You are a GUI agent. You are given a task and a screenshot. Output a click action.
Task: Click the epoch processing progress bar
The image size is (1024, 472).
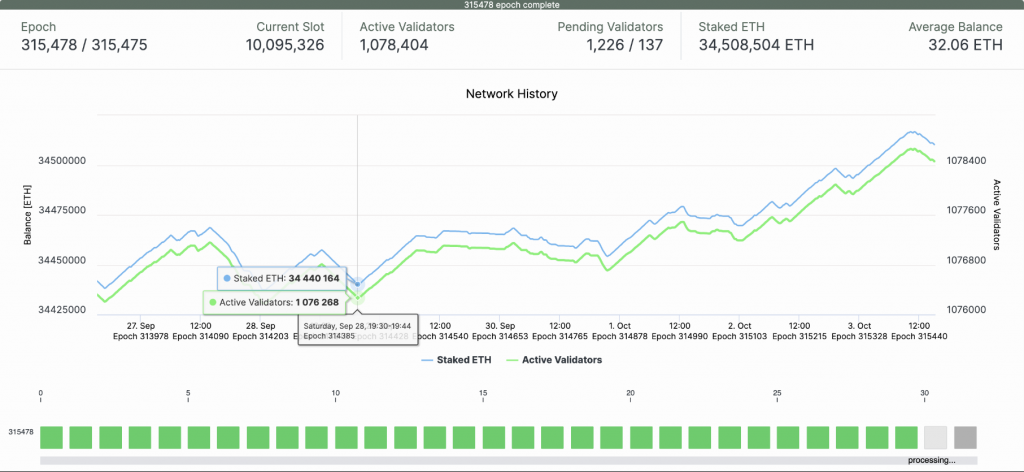[508, 460]
